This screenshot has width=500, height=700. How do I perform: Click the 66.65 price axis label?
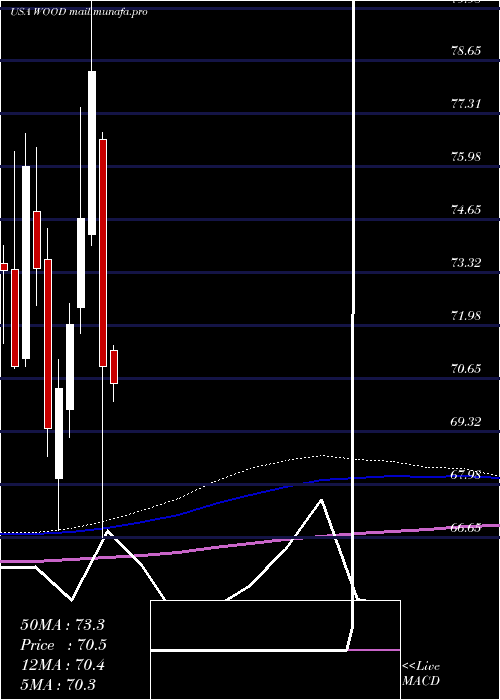click(466, 528)
